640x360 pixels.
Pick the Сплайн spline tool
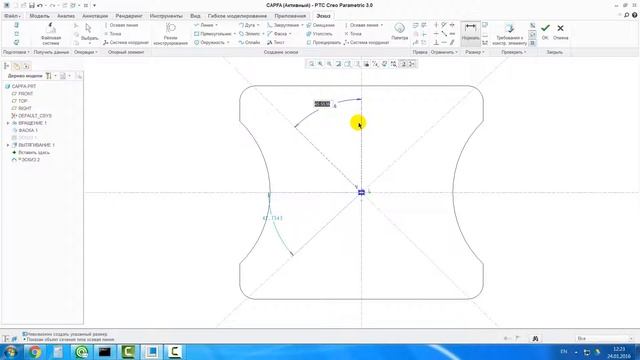[249, 42]
